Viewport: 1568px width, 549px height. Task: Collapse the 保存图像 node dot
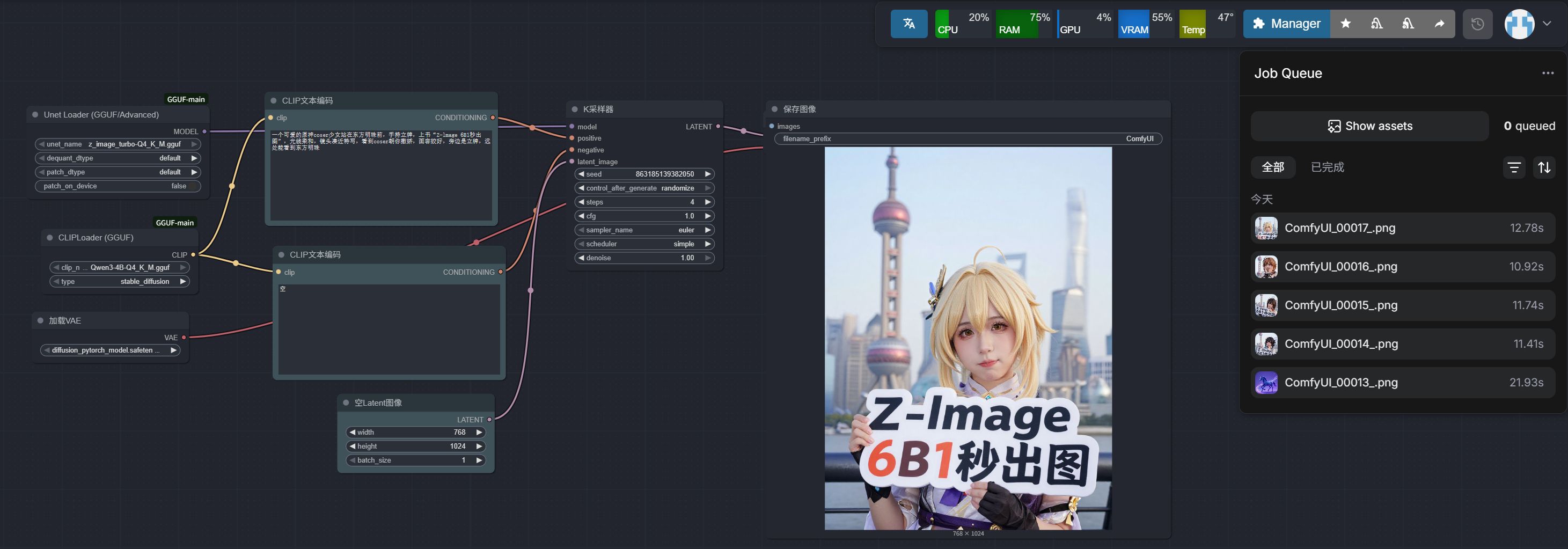click(775, 109)
